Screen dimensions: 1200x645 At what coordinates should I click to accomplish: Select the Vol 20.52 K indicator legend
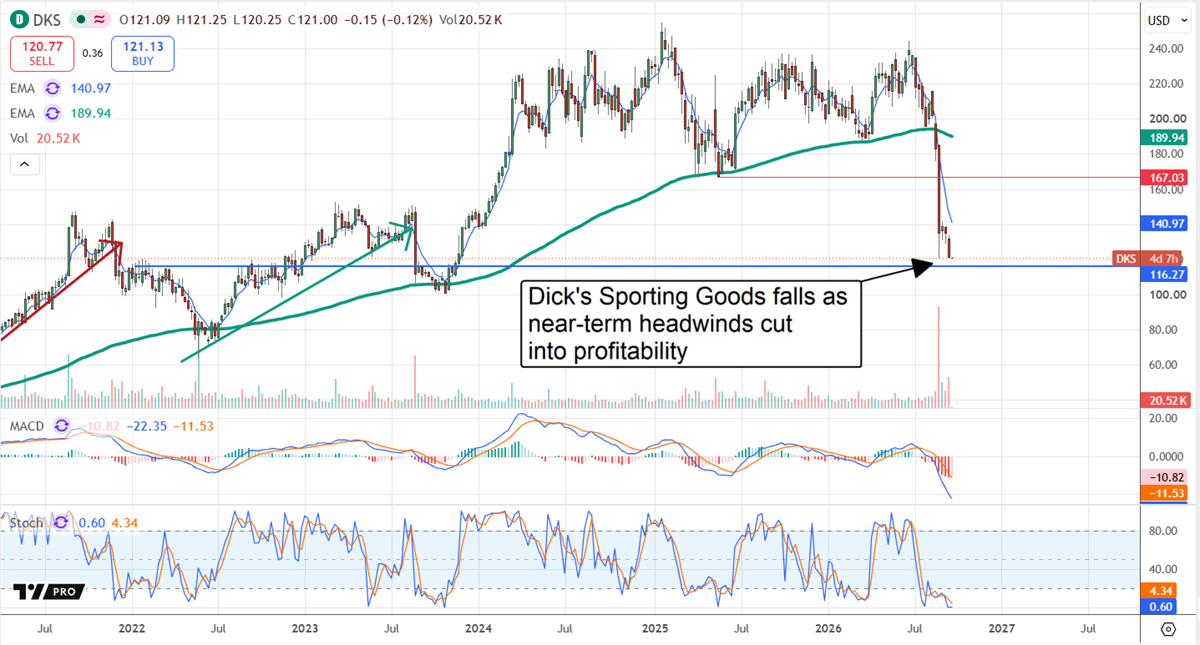[x=44, y=137]
